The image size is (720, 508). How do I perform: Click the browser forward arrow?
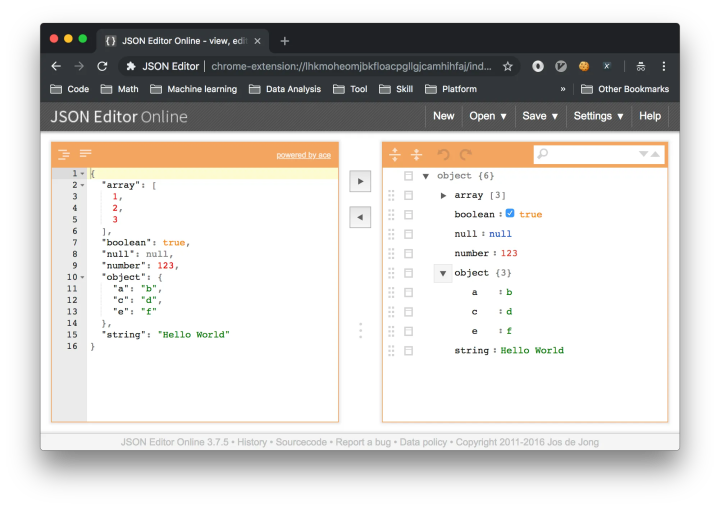pos(79,66)
